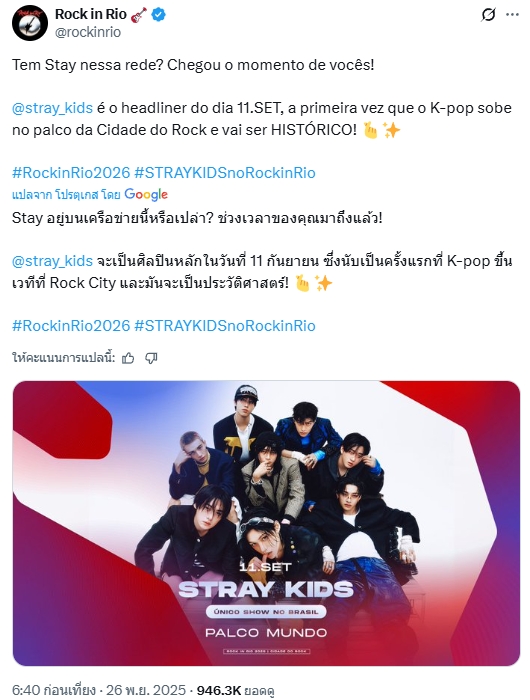
Task: Open the Stray Kids promo image
Action: click(x=266, y=523)
